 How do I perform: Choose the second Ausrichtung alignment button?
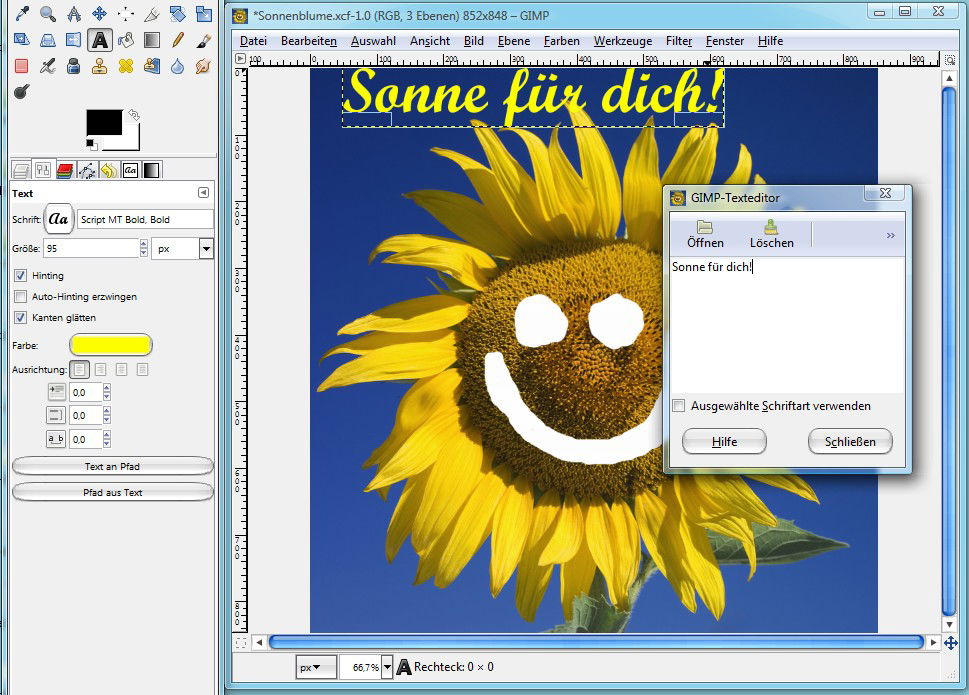click(101, 369)
